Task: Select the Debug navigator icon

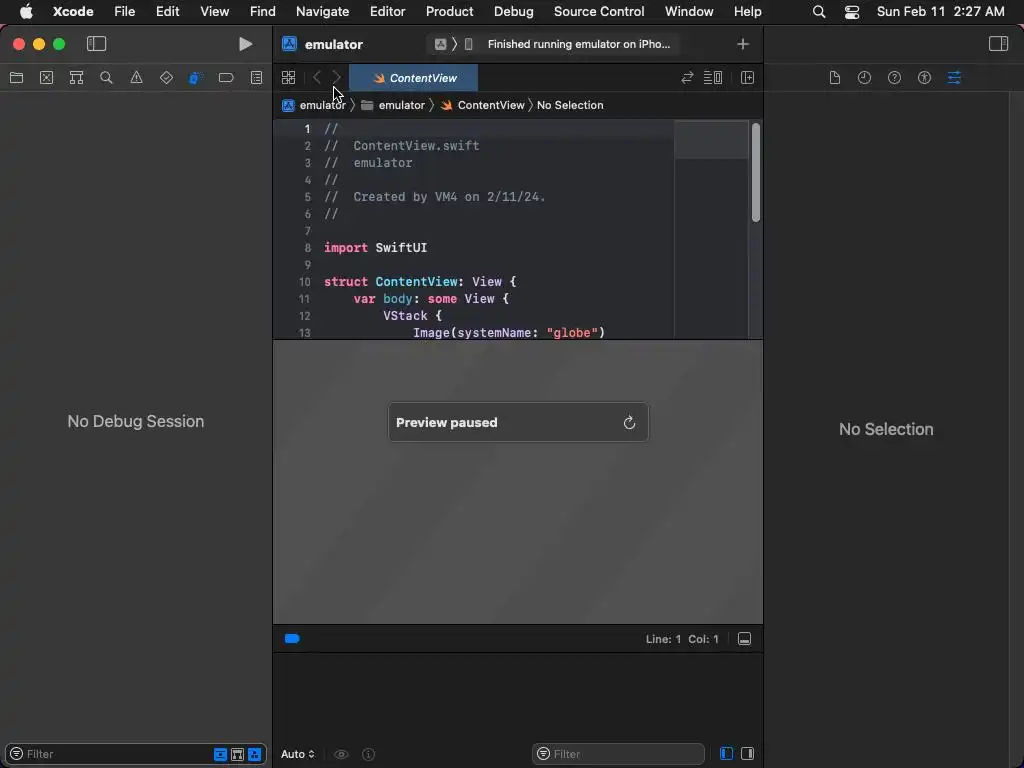Action: pos(196,78)
